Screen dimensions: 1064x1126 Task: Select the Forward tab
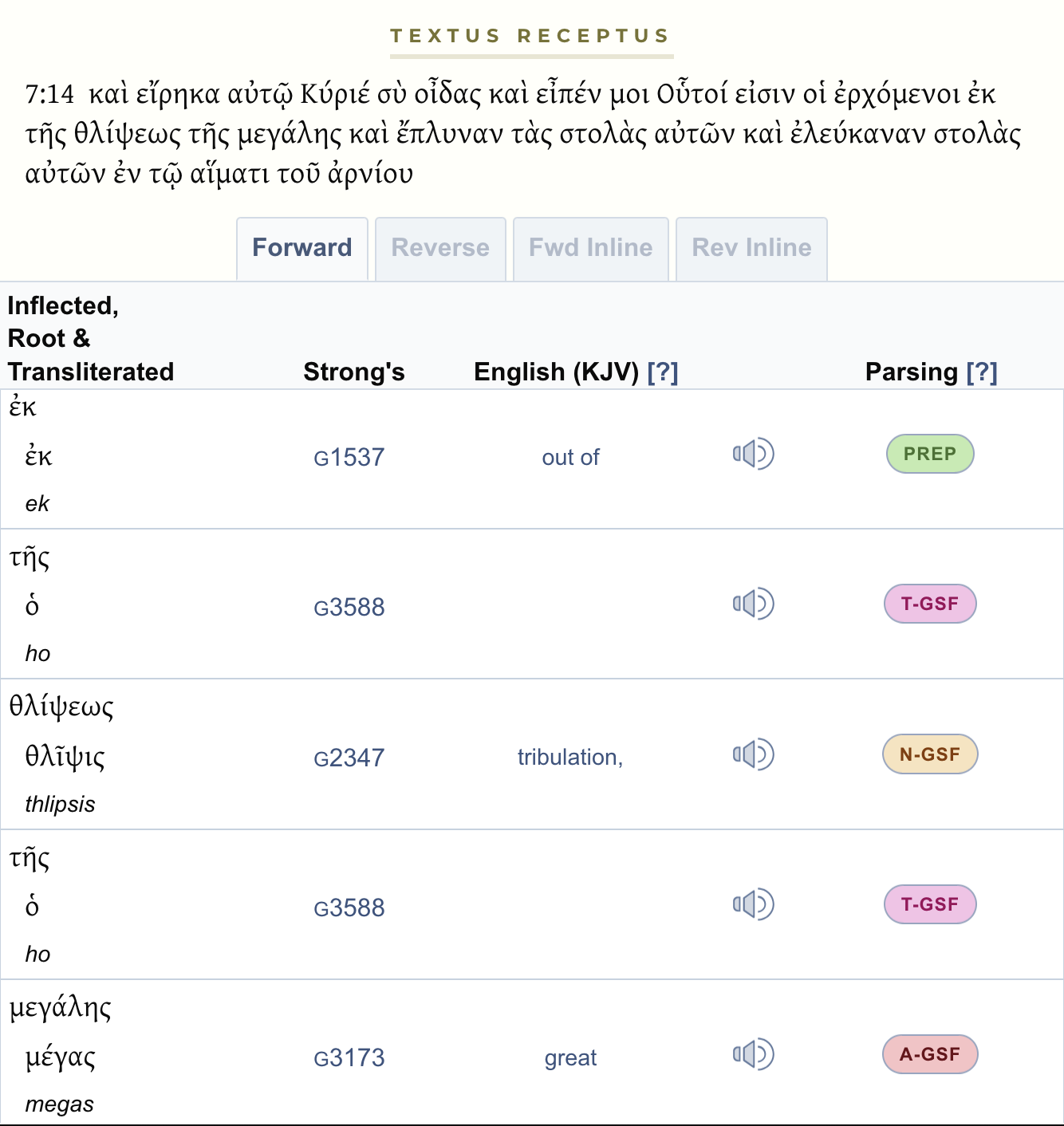click(x=302, y=248)
